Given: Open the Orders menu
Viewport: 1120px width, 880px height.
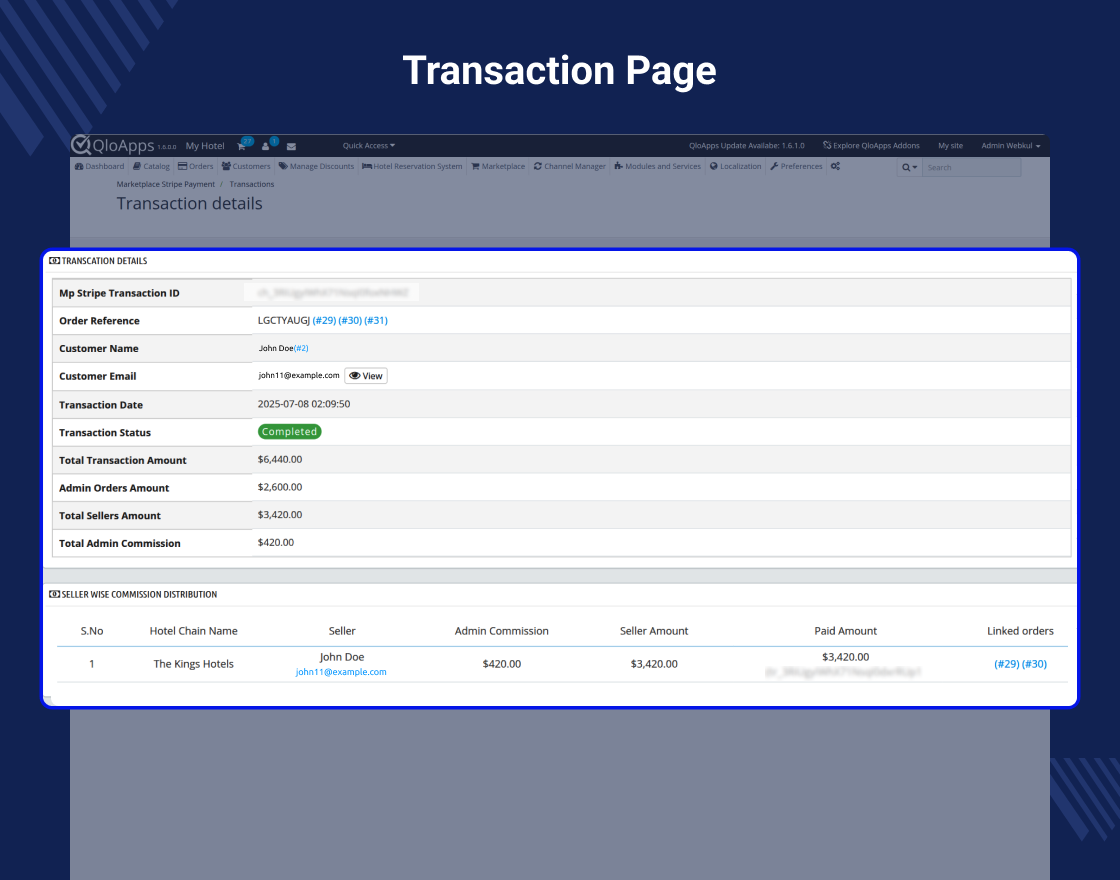Looking at the screenshot, I should 196,166.
